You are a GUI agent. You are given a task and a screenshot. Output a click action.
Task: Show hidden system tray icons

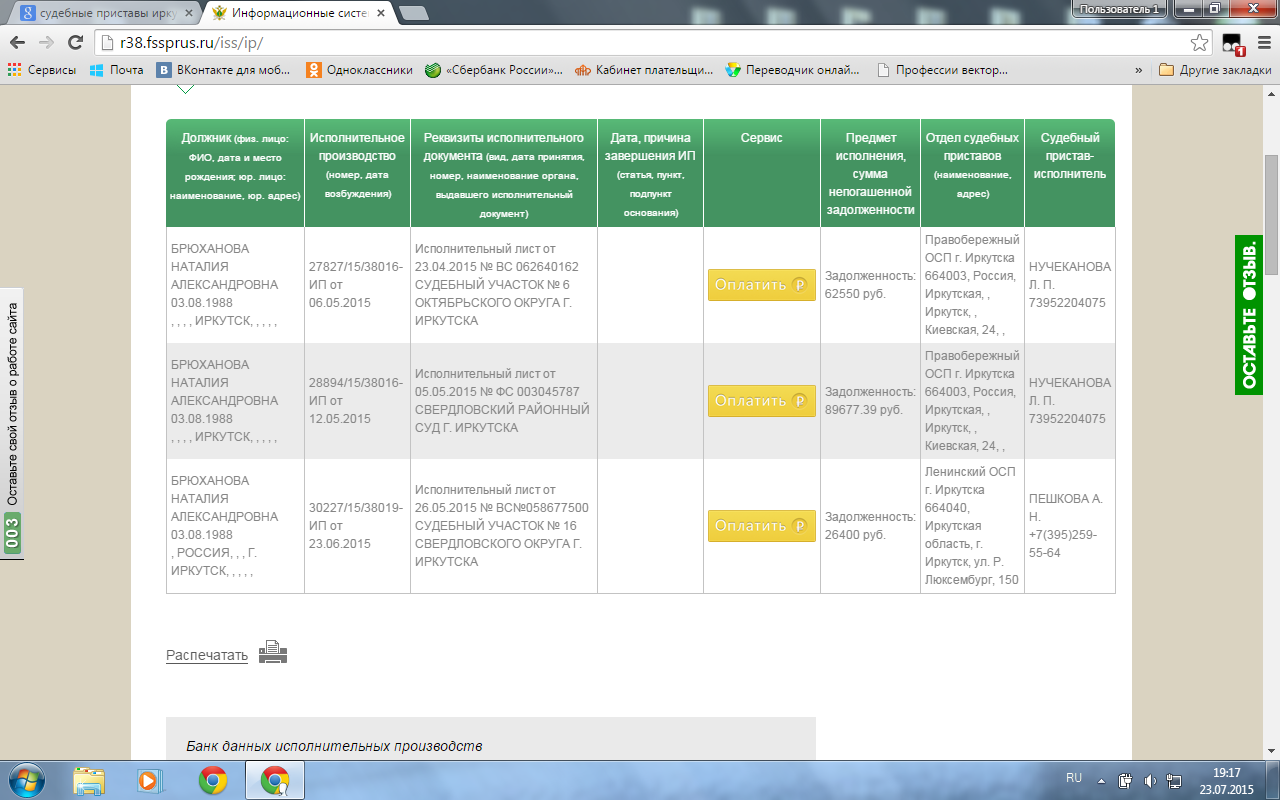tap(1102, 780)
